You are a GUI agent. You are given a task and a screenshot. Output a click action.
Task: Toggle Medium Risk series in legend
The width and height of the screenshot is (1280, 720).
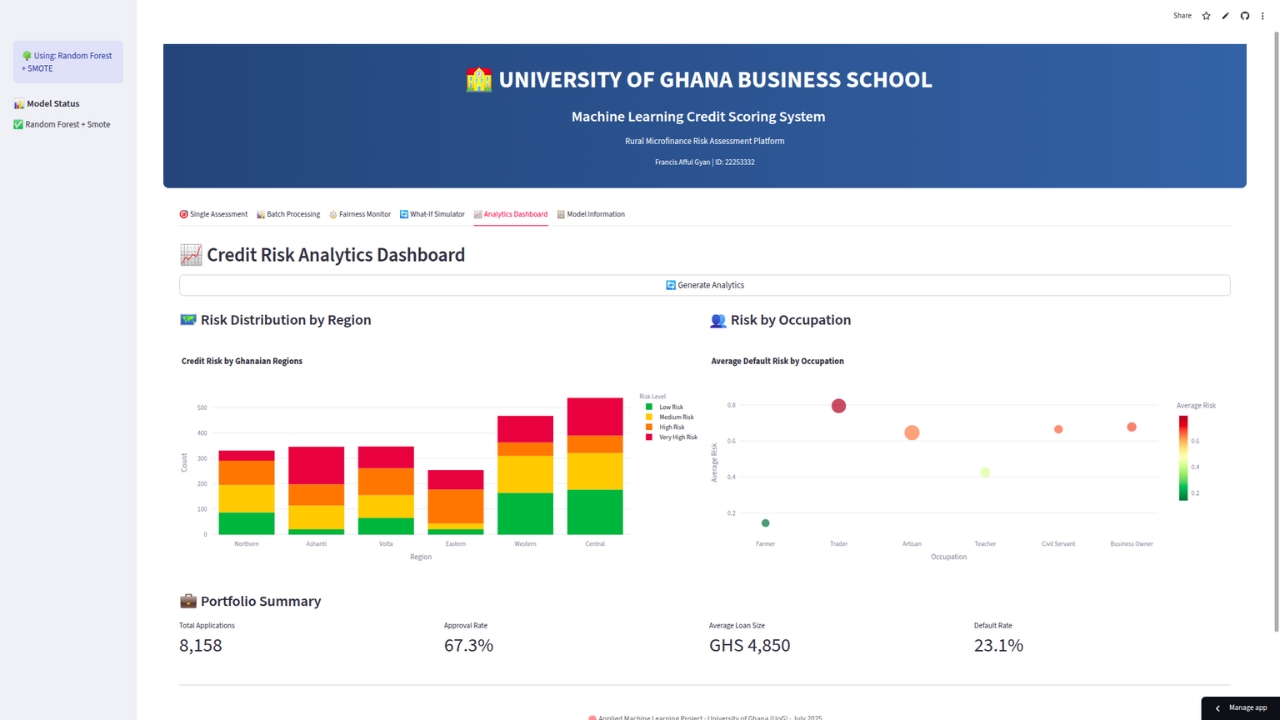point(675,417)
